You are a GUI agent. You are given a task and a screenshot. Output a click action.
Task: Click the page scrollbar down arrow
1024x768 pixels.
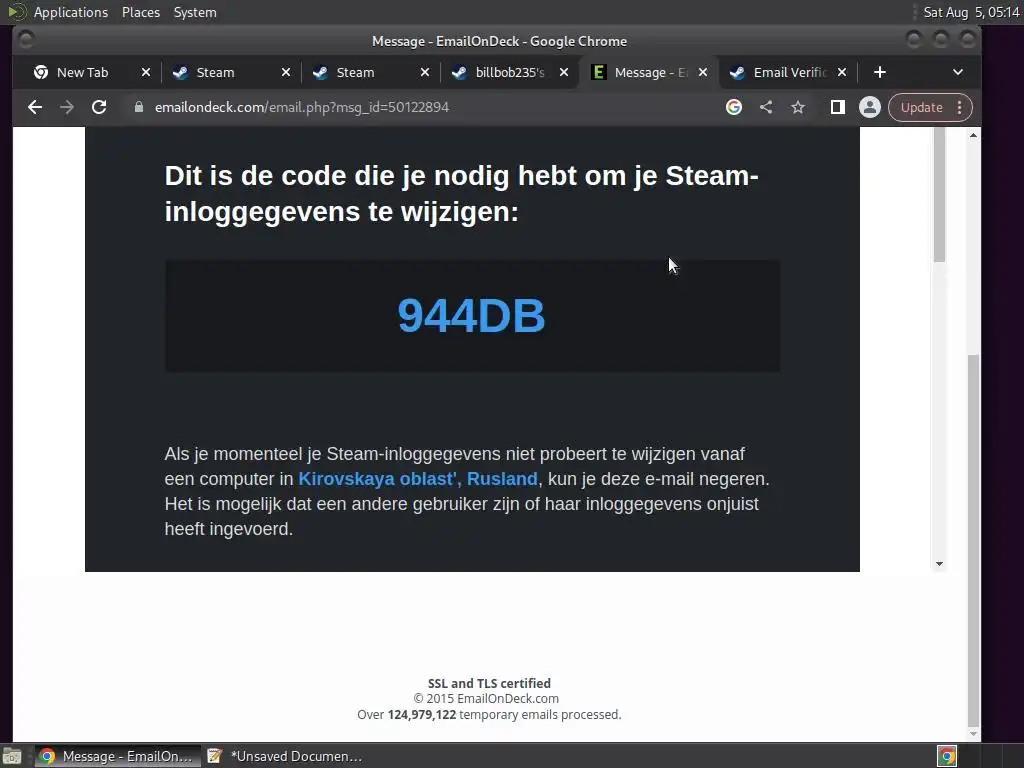pyautogui.click(x=973, y=733)
